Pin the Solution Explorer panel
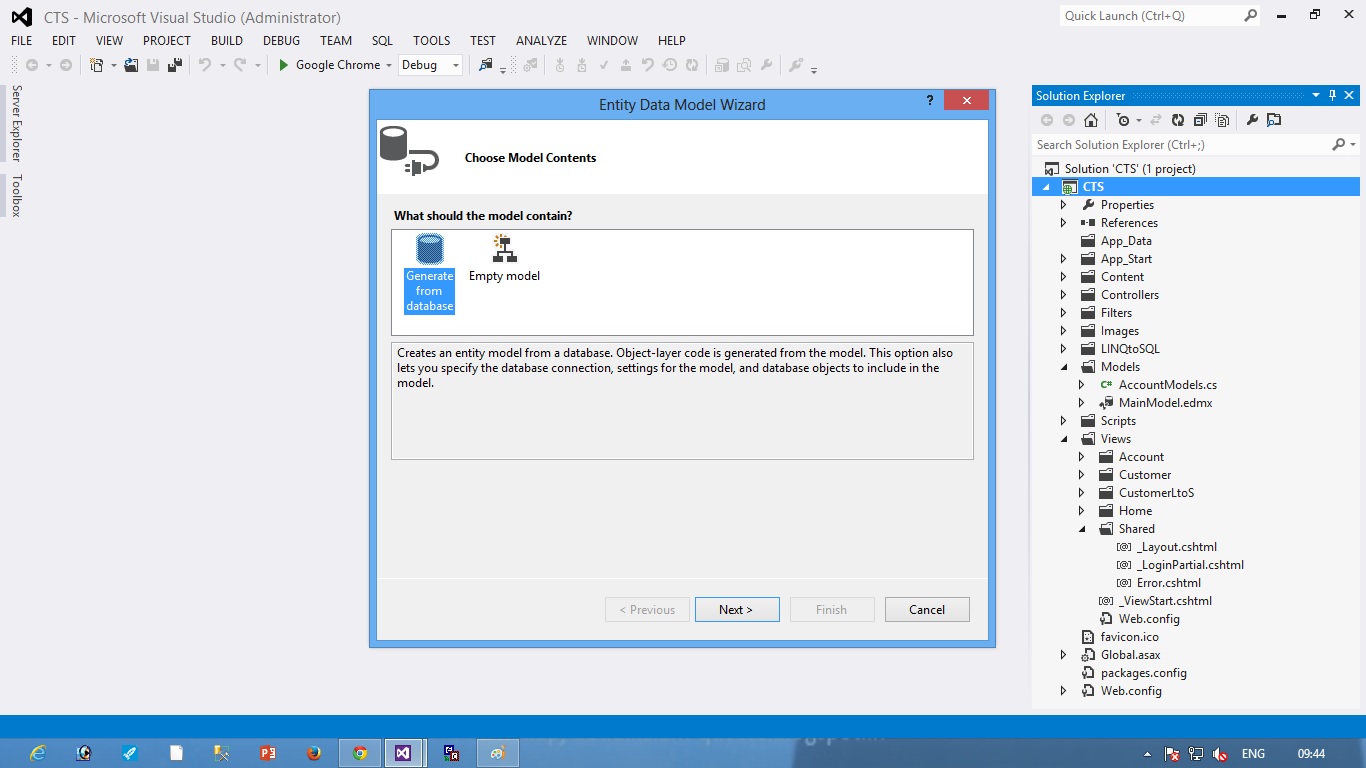The height and width of the screenshot is (768, 1366). point(1332,96)
